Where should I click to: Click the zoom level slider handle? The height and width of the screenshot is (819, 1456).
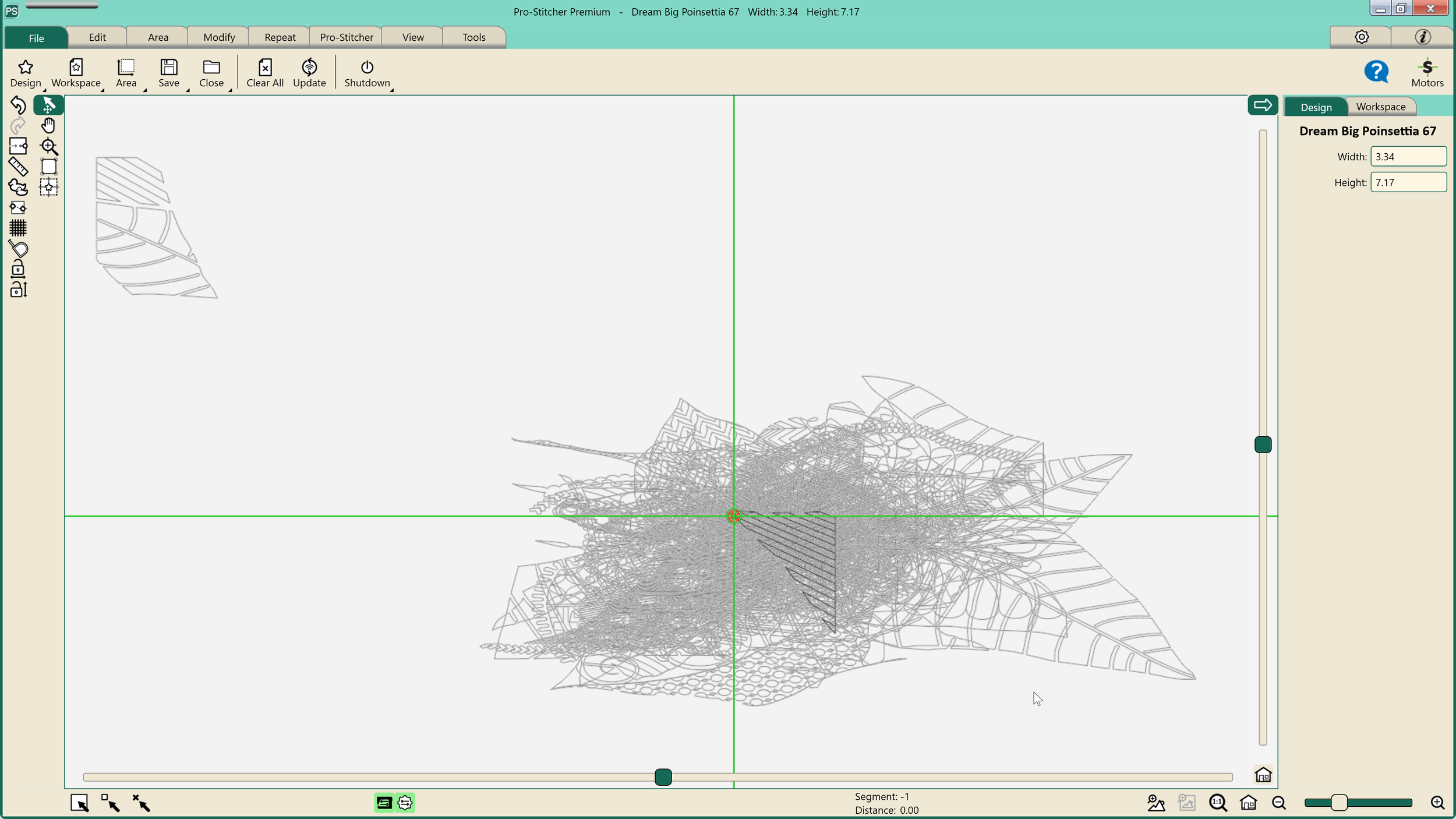click(x=1339, y=803)
